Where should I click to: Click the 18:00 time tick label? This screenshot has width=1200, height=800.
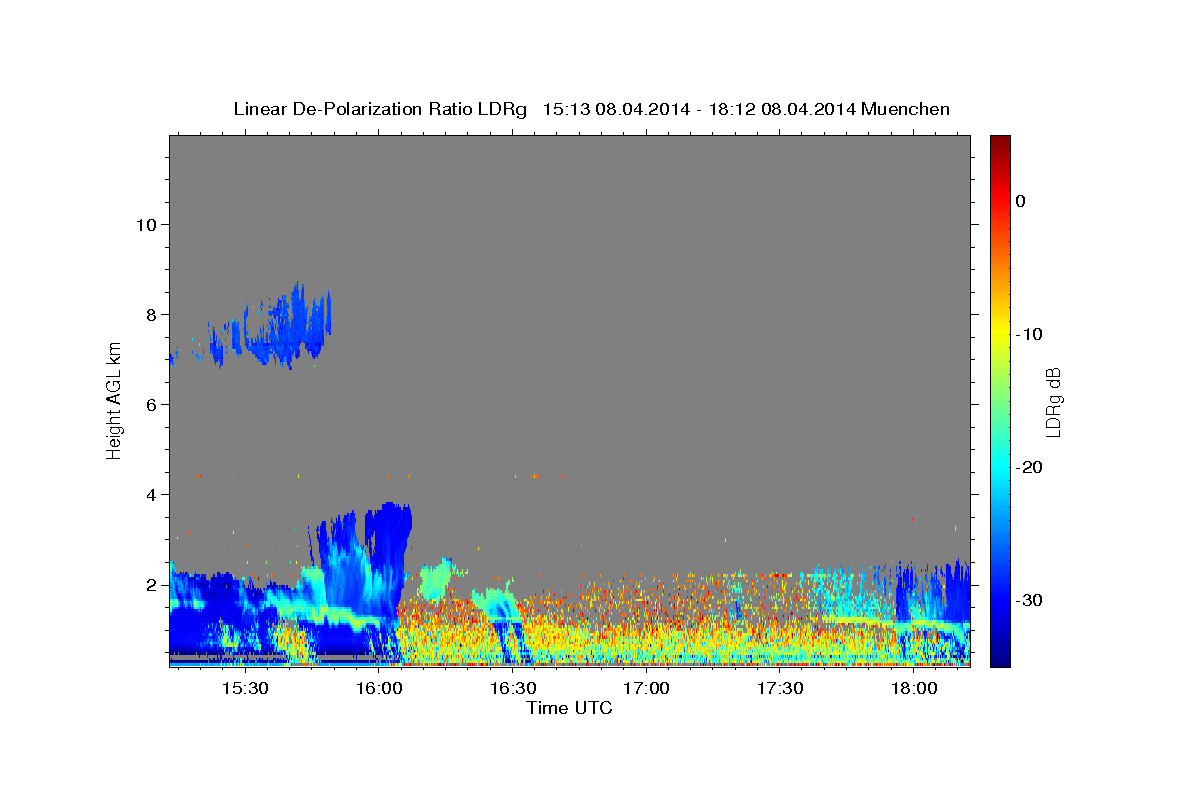point(914,689)
